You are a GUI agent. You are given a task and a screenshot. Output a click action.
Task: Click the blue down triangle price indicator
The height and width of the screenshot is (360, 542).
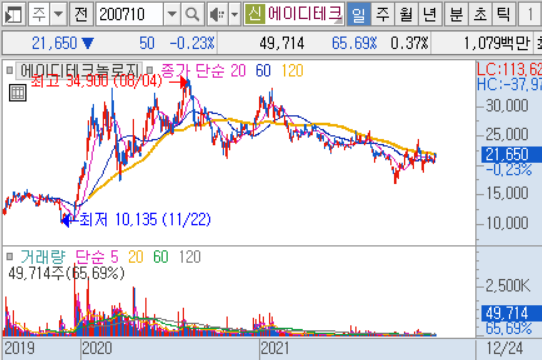point(87,44)
